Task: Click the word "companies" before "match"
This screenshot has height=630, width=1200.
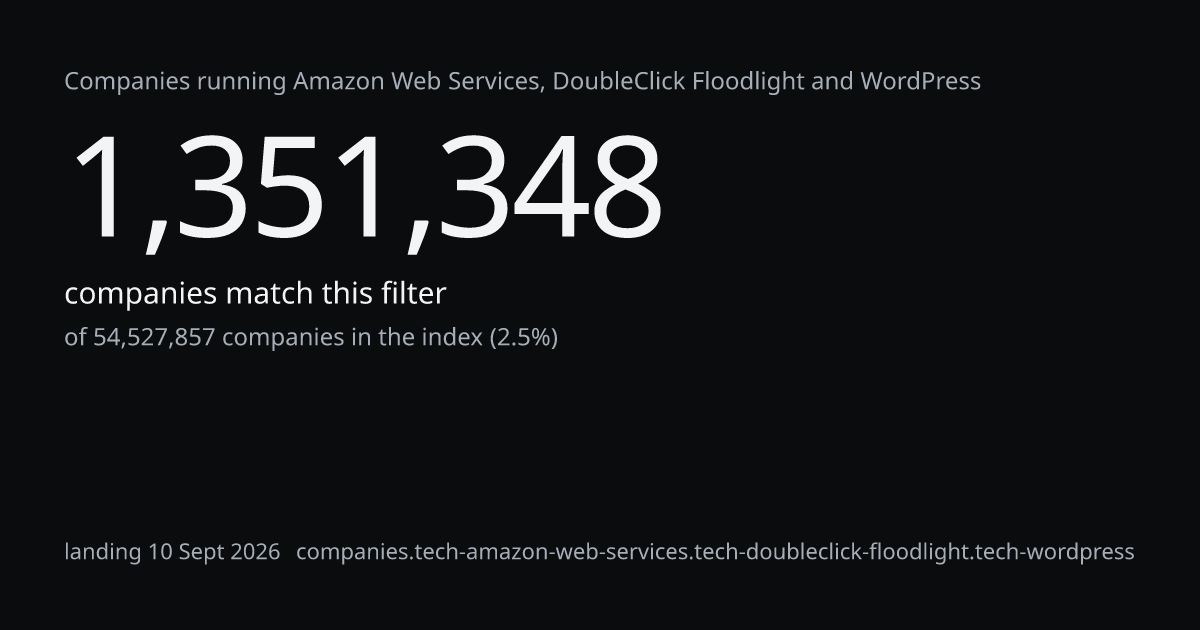Action: tap(141, 295)
